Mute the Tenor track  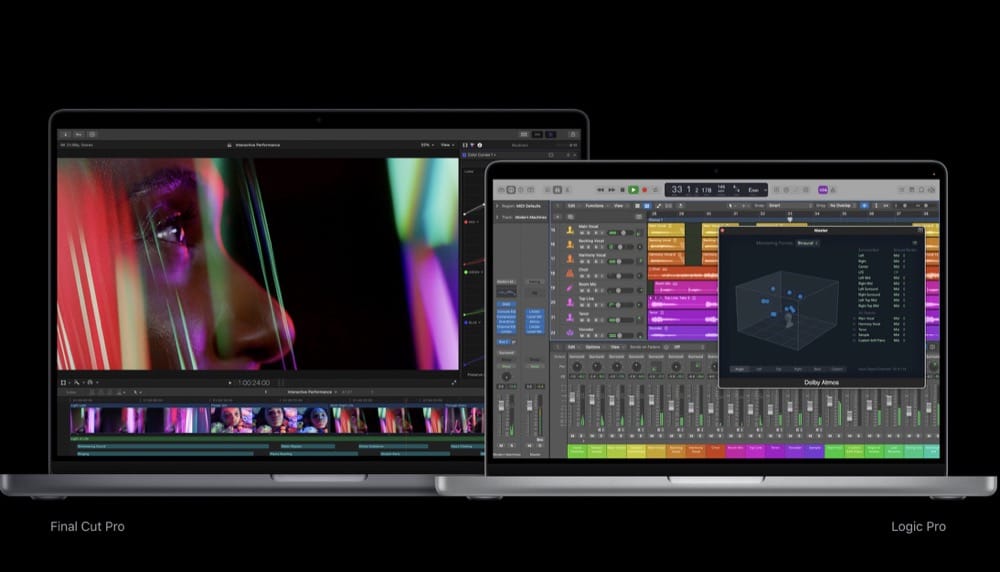point(582,320)
